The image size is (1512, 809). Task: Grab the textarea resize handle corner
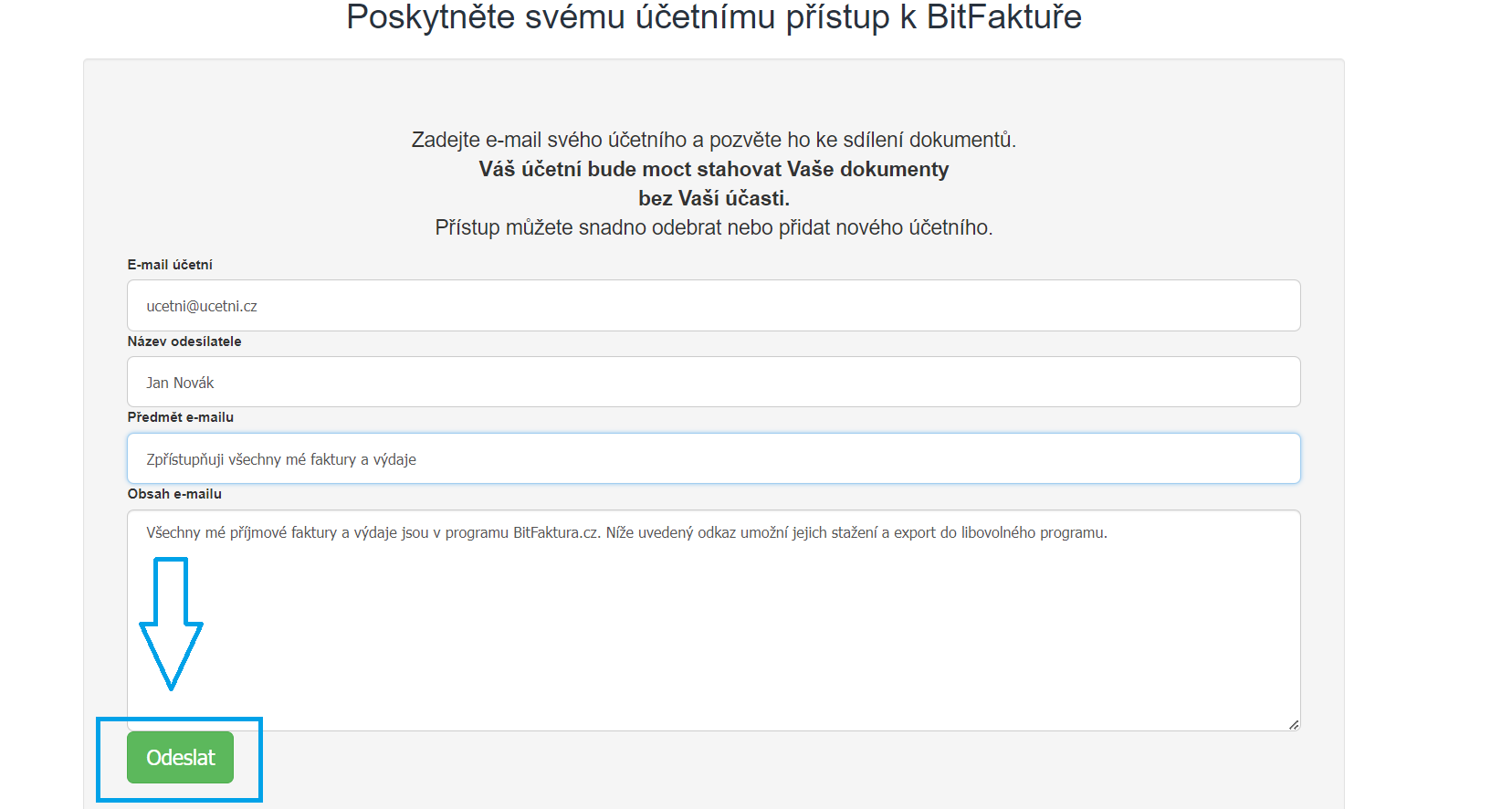[1293, 724]
